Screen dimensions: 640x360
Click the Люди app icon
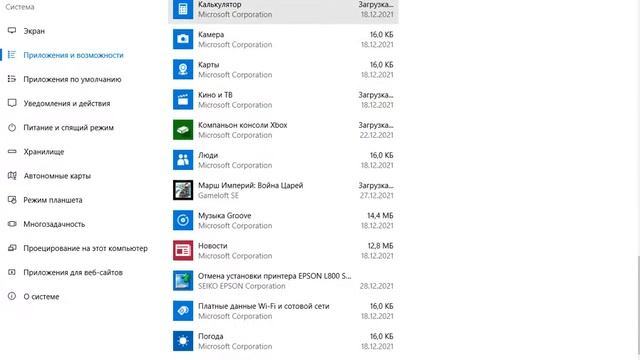(x=183, y=160)
